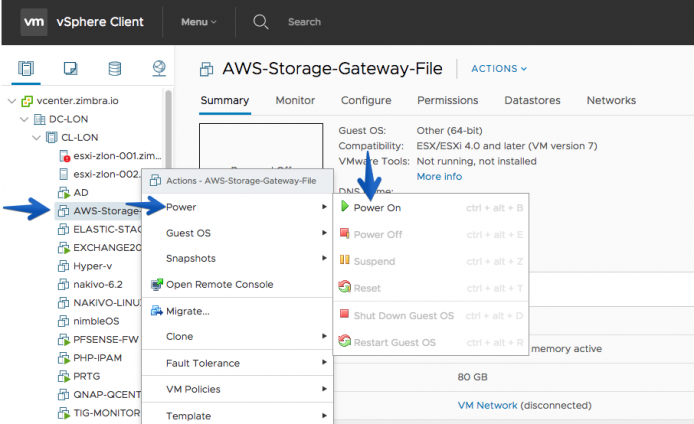Click the vm logo in header
This screenshot has height=424, width=694.
[34, 22]
